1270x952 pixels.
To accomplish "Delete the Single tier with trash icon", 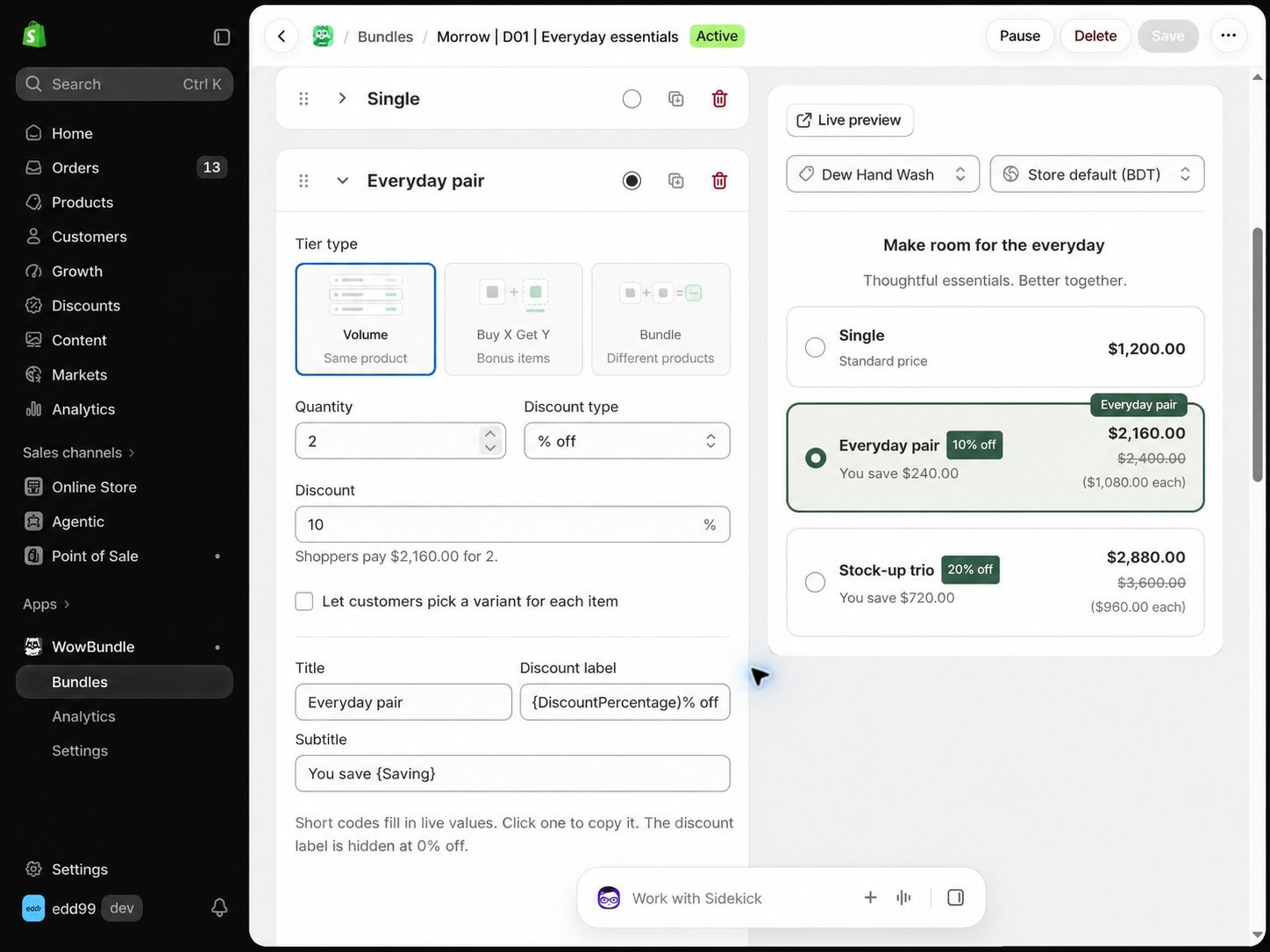I will coord(719,99).
